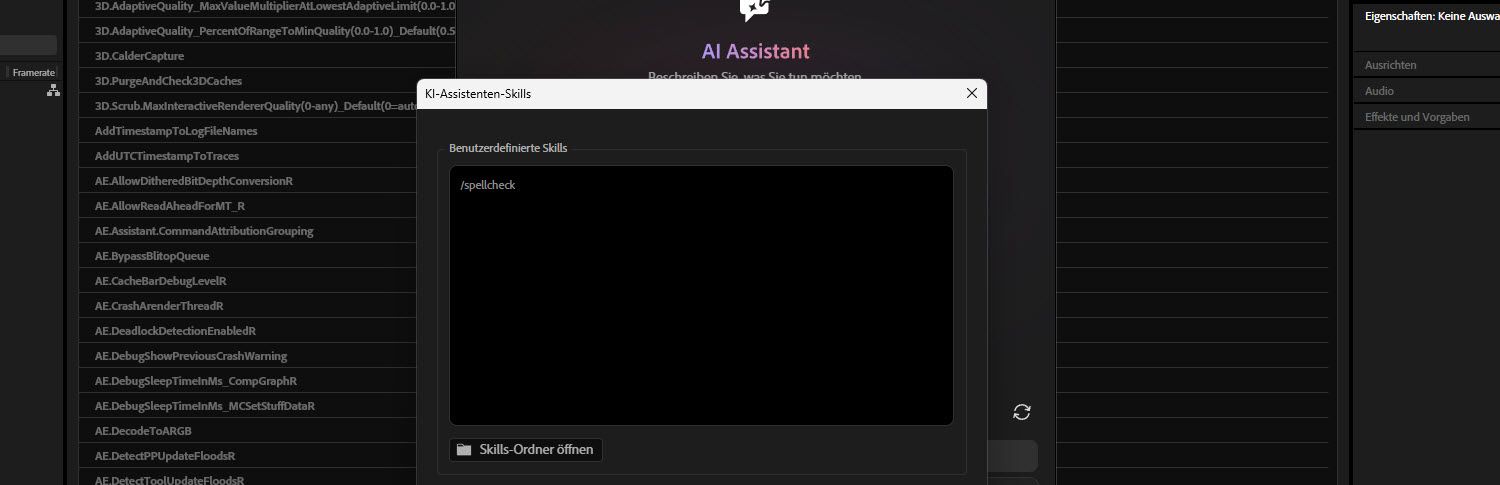Open skills folder via Skills-Ordner öffnen button
1500x485 pixels.
pyautogui.click(x=526, y=449)
